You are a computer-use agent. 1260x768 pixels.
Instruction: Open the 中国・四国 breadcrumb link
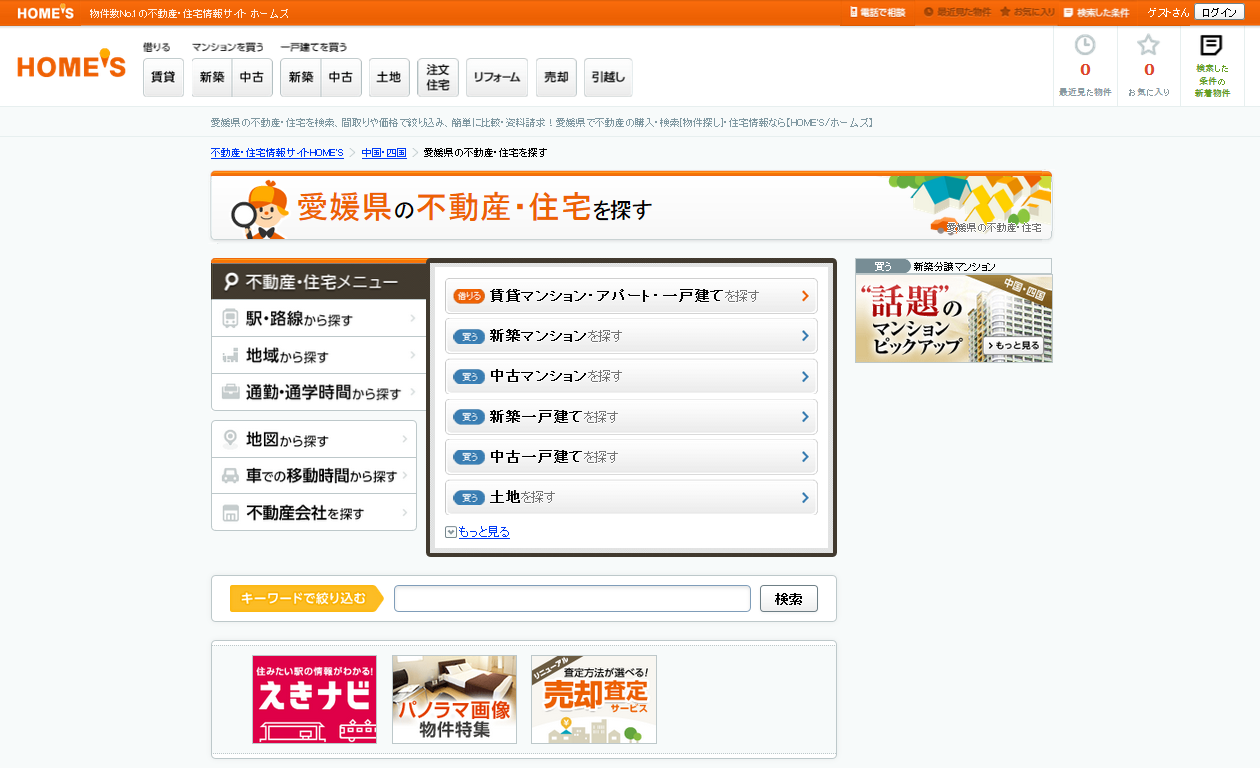tap(384, 153)
